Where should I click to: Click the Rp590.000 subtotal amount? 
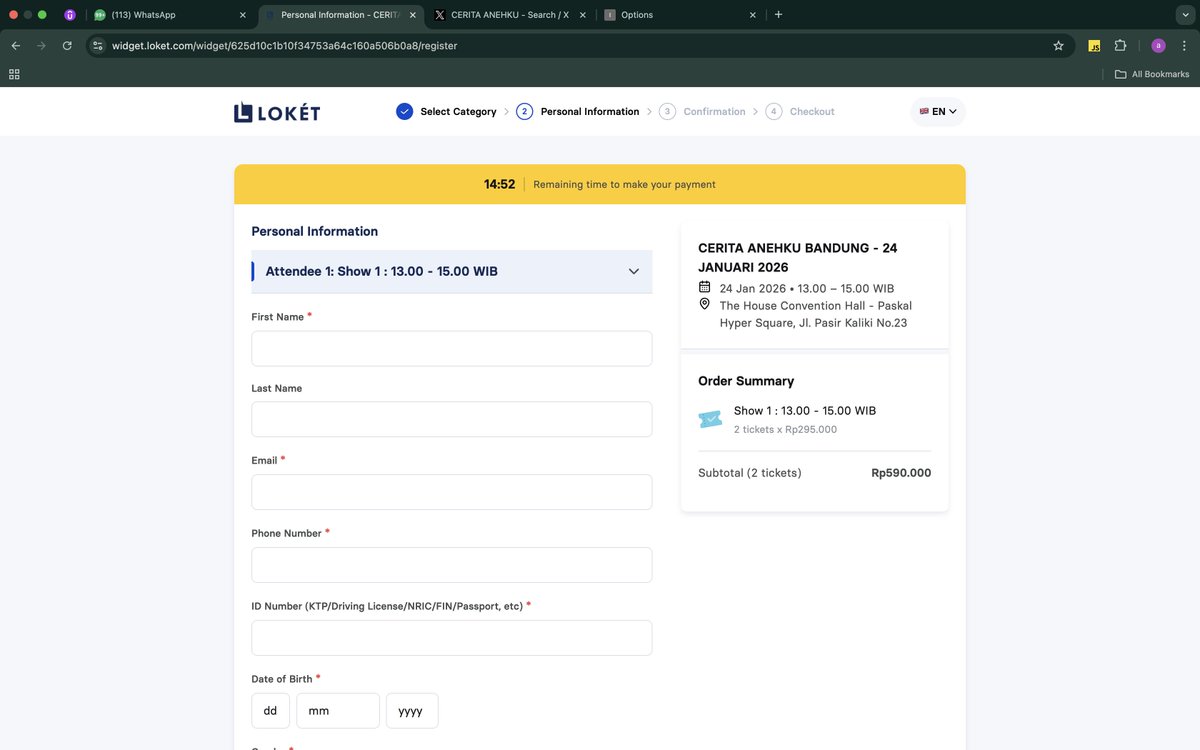coord(901,473)
